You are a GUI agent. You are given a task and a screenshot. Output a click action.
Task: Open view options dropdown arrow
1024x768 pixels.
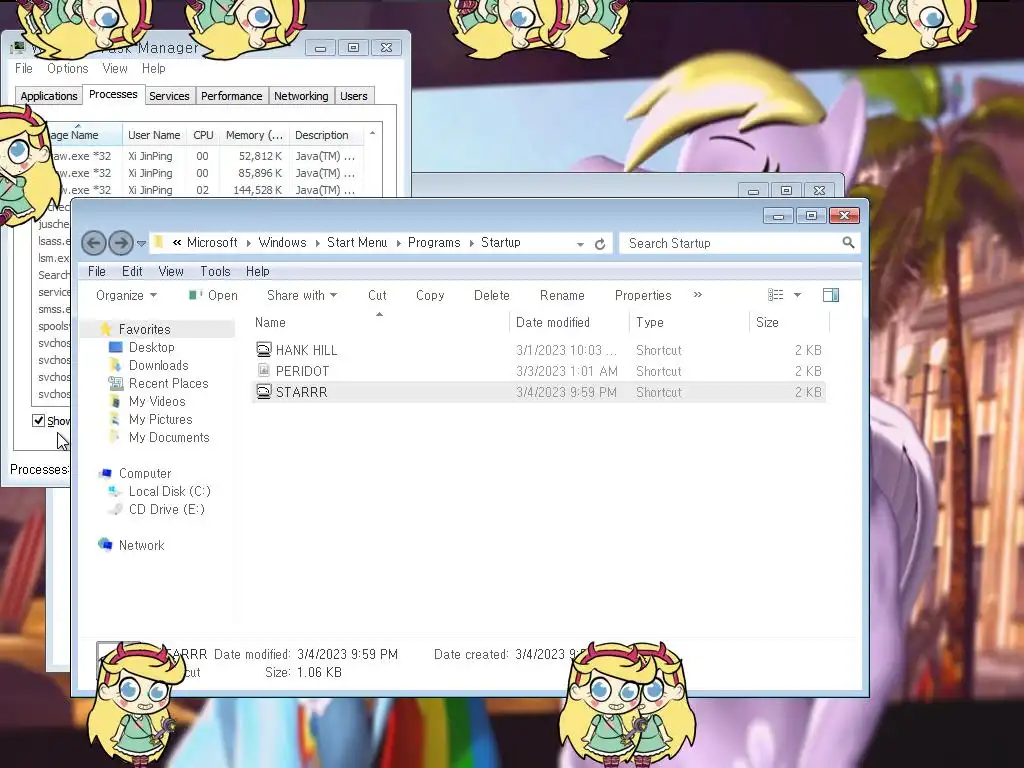pyautogui.click(x=797, y=295)
